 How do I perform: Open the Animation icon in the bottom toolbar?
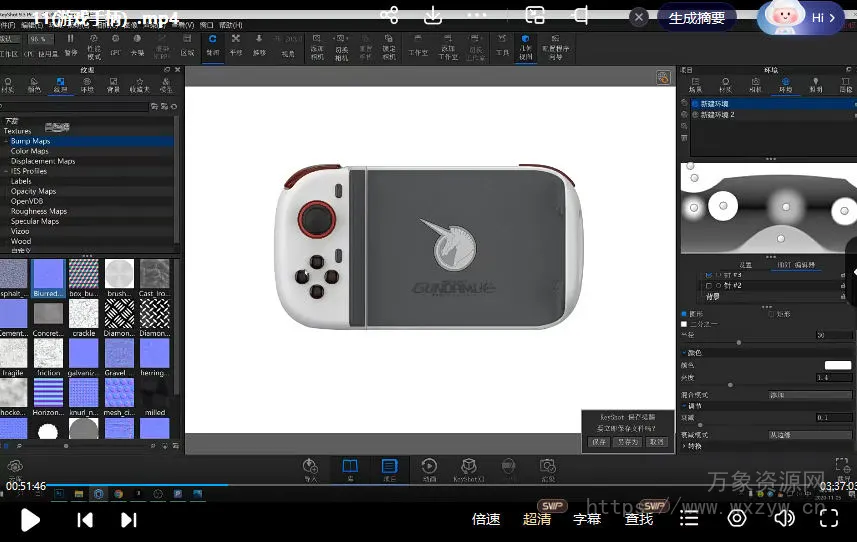coord(428,468)
